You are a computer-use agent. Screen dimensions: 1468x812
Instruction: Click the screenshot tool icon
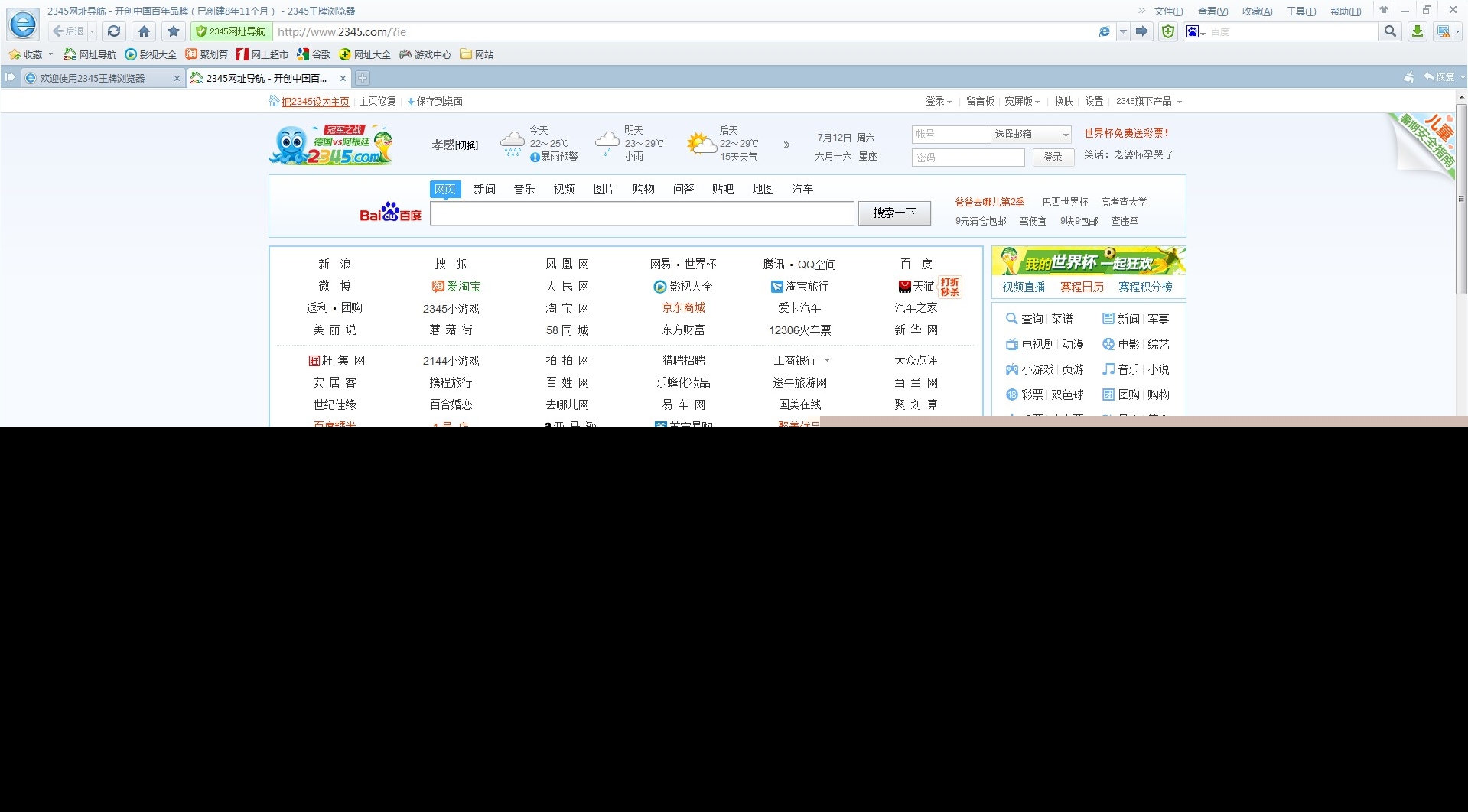(x=1443, y=31)
